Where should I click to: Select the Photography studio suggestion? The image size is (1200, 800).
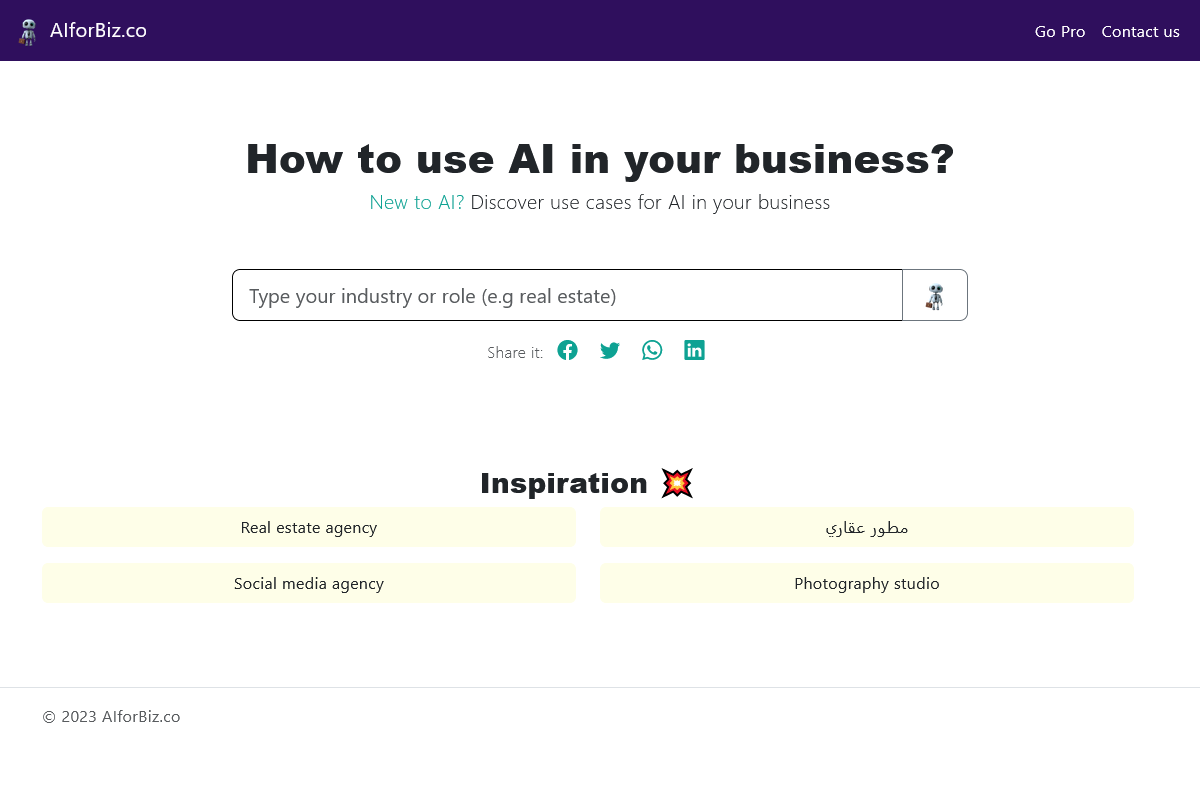866,583
